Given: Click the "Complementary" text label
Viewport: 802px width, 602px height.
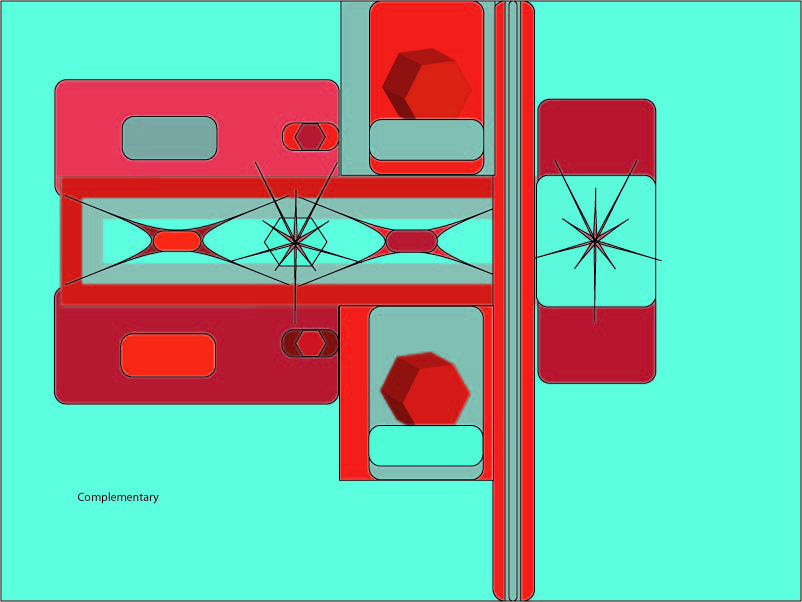Looking at the screenshot, I should click(118, 497).
